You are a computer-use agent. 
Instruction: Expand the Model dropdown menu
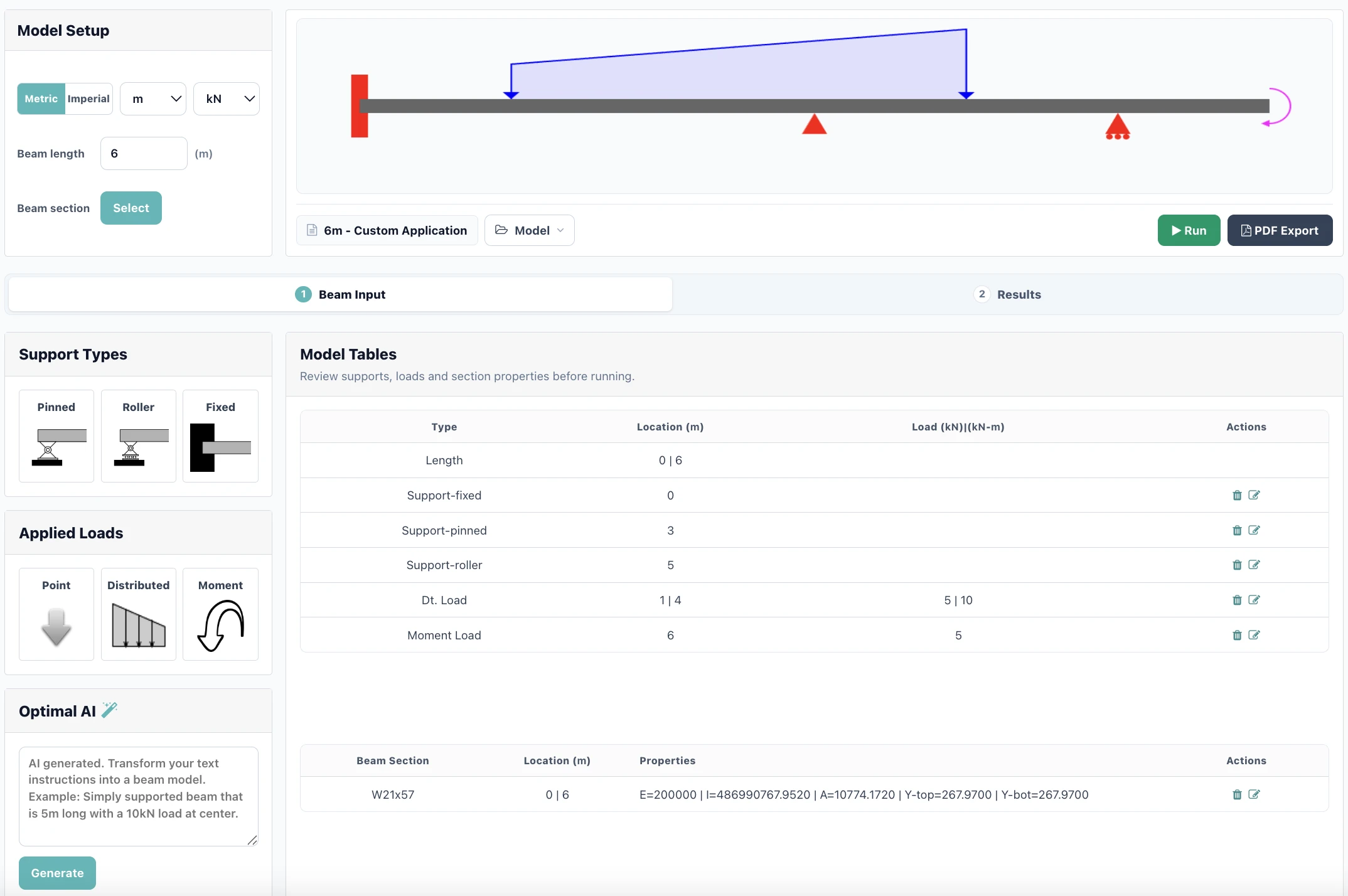point(530,230)
